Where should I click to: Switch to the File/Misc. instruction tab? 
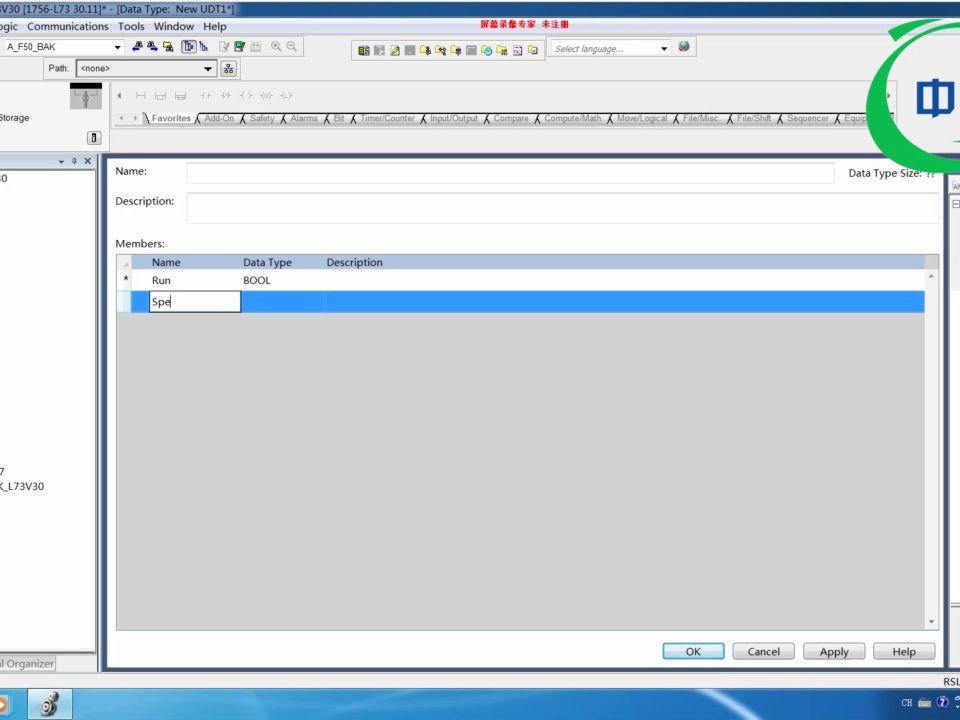702,118
